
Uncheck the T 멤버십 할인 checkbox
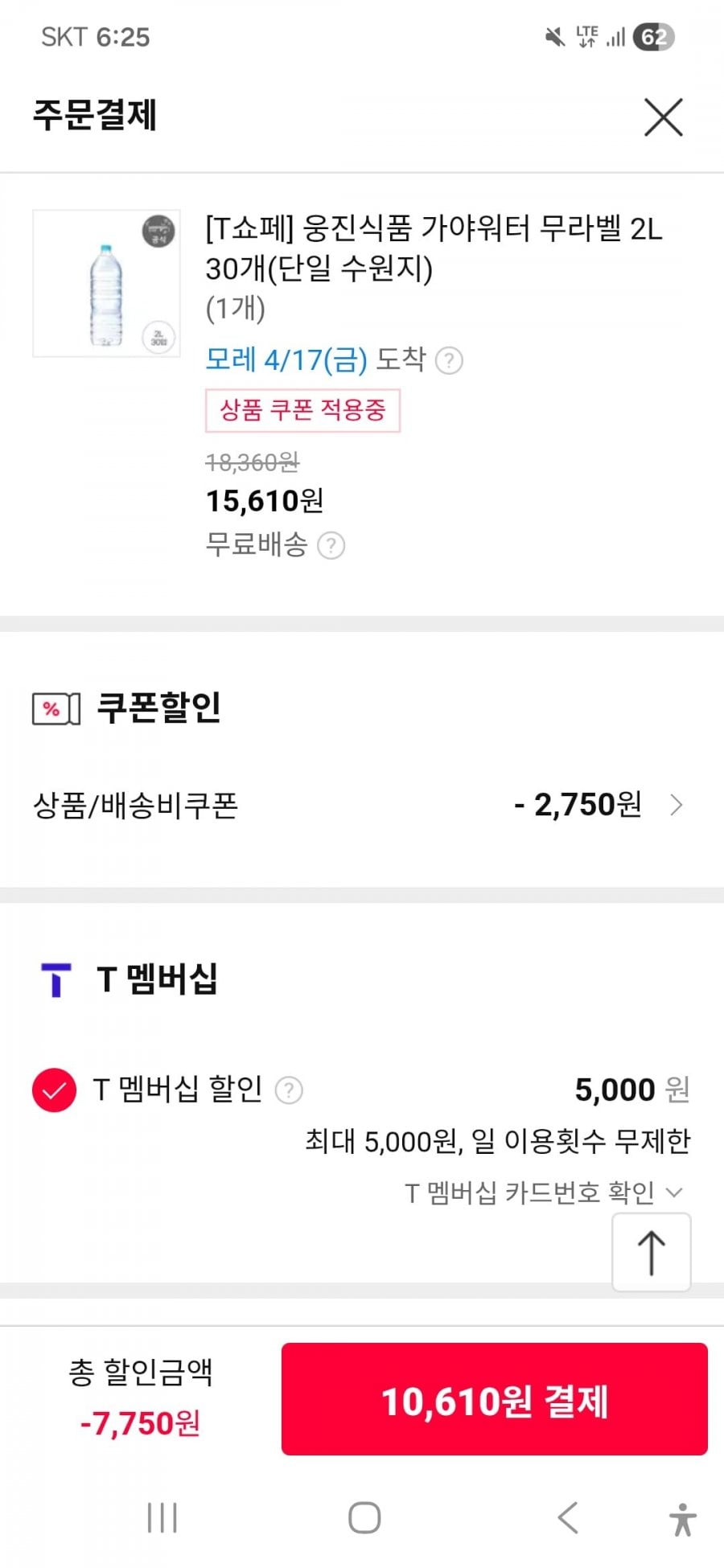click(x=54, y=1090)
